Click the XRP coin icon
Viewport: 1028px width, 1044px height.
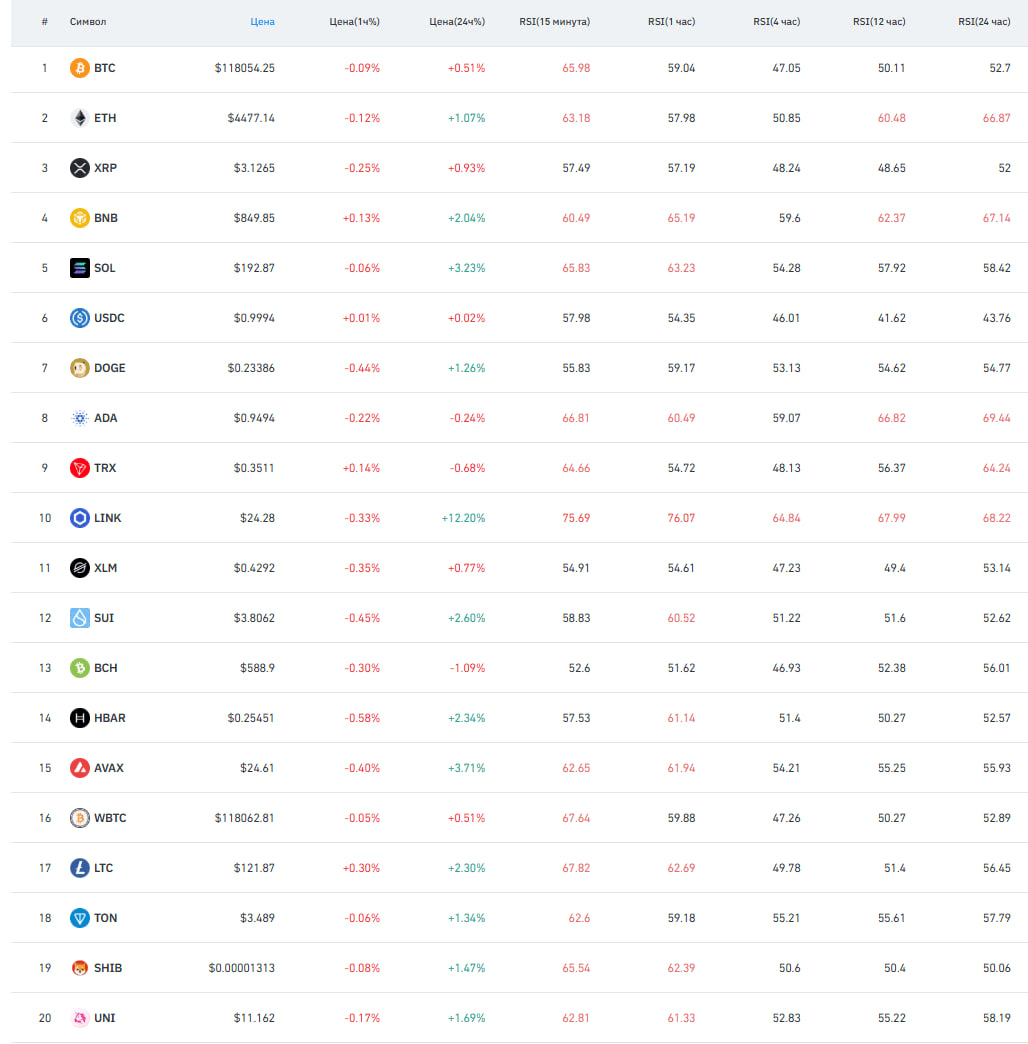(x=79, y=168)
